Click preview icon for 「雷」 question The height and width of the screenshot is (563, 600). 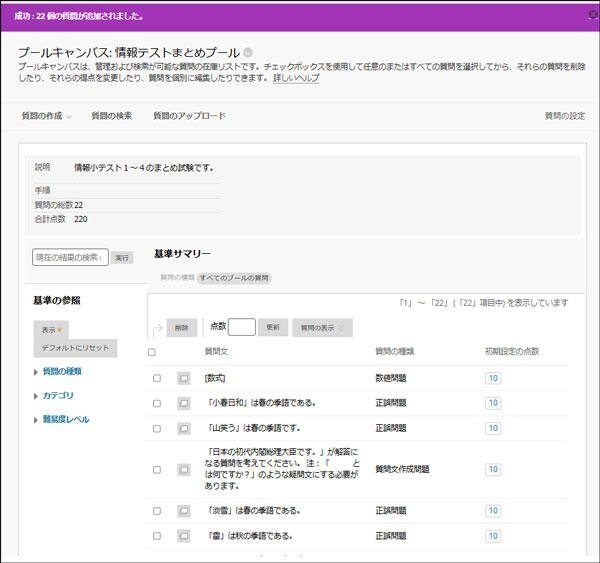click(184, 536)
